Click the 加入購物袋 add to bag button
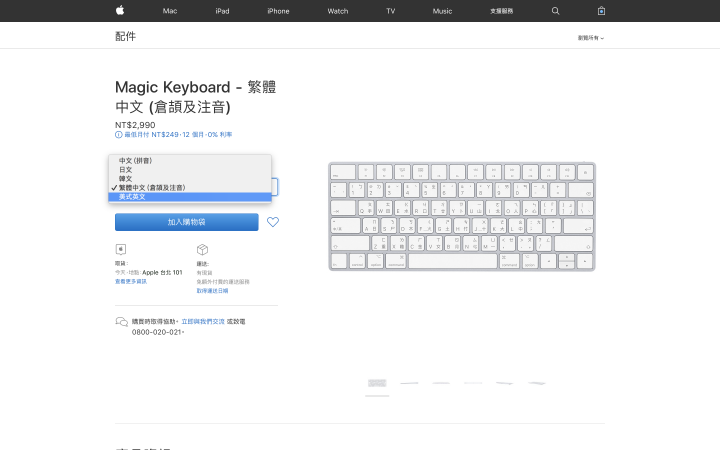Image resolution: width=720 pixels, height=450 pixels. click(x=186, y=222)
